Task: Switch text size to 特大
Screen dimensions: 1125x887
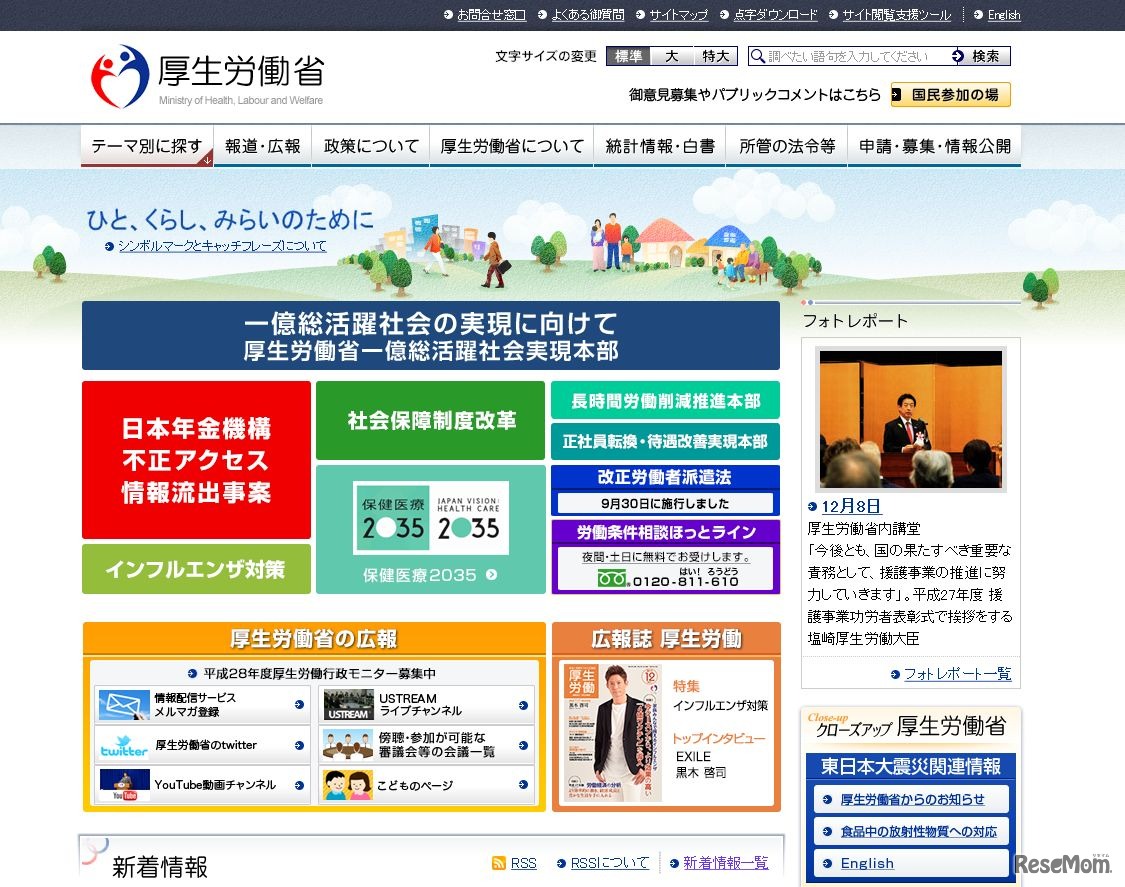Action: tap(714, 56)
